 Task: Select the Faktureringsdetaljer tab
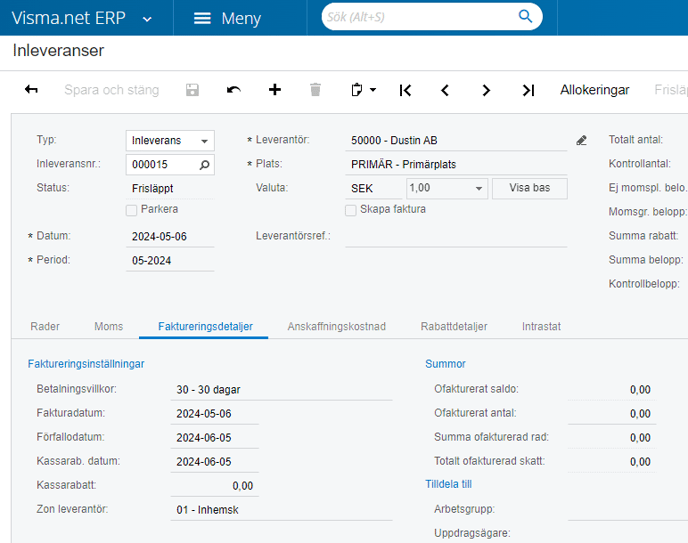tap(205, 326)
